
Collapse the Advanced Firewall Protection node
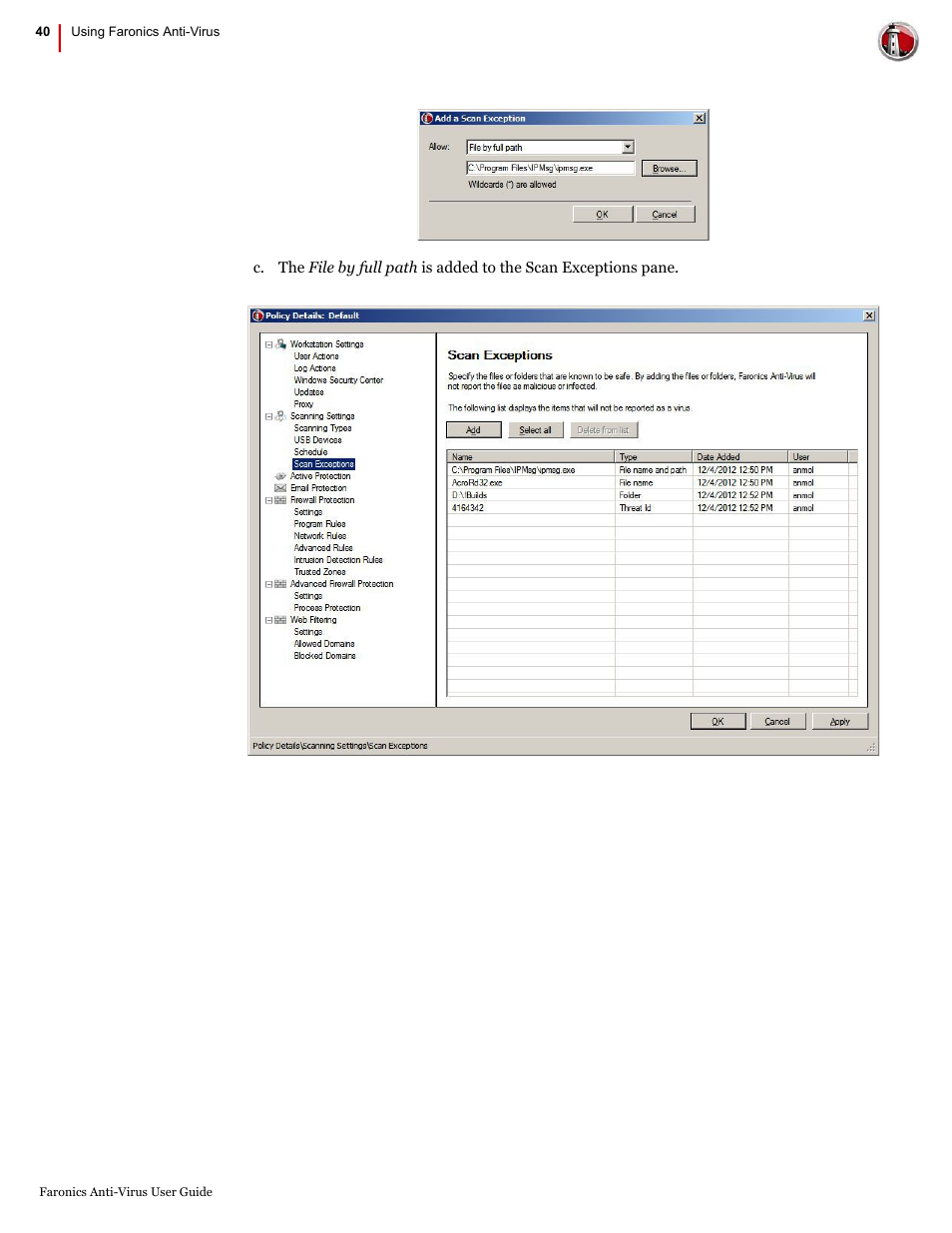268,584
